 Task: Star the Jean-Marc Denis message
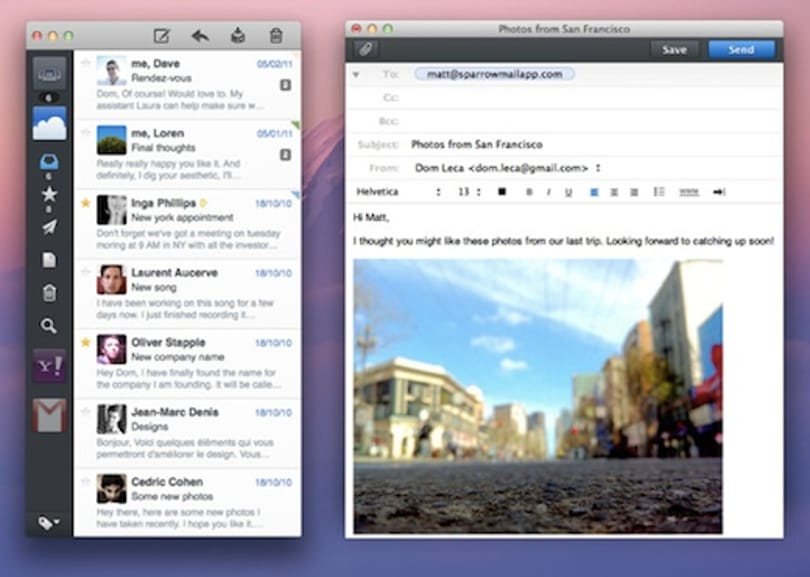pyautogui.click(x=86, y=412)
